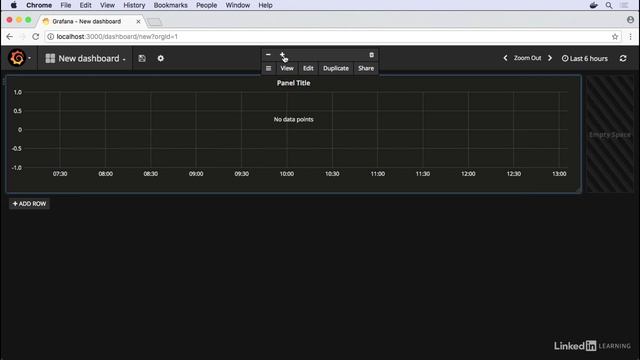The height and width of the screenshot is (360, 640).
Task: Click the Zoom Out button
Action: pyautogui.click(x=527, y=58)
